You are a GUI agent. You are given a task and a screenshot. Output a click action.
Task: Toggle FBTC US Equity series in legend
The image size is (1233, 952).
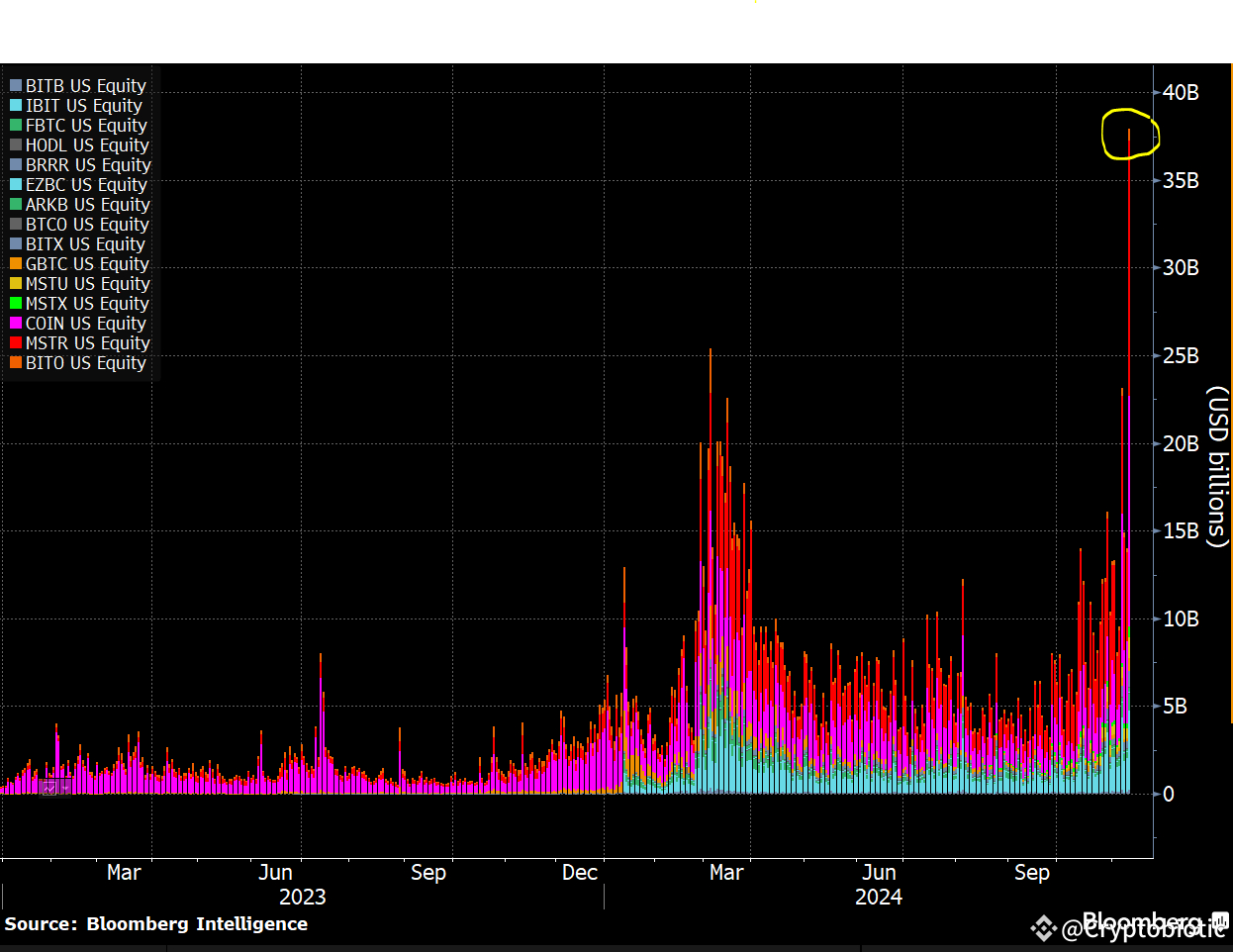(x=78, y=126)
